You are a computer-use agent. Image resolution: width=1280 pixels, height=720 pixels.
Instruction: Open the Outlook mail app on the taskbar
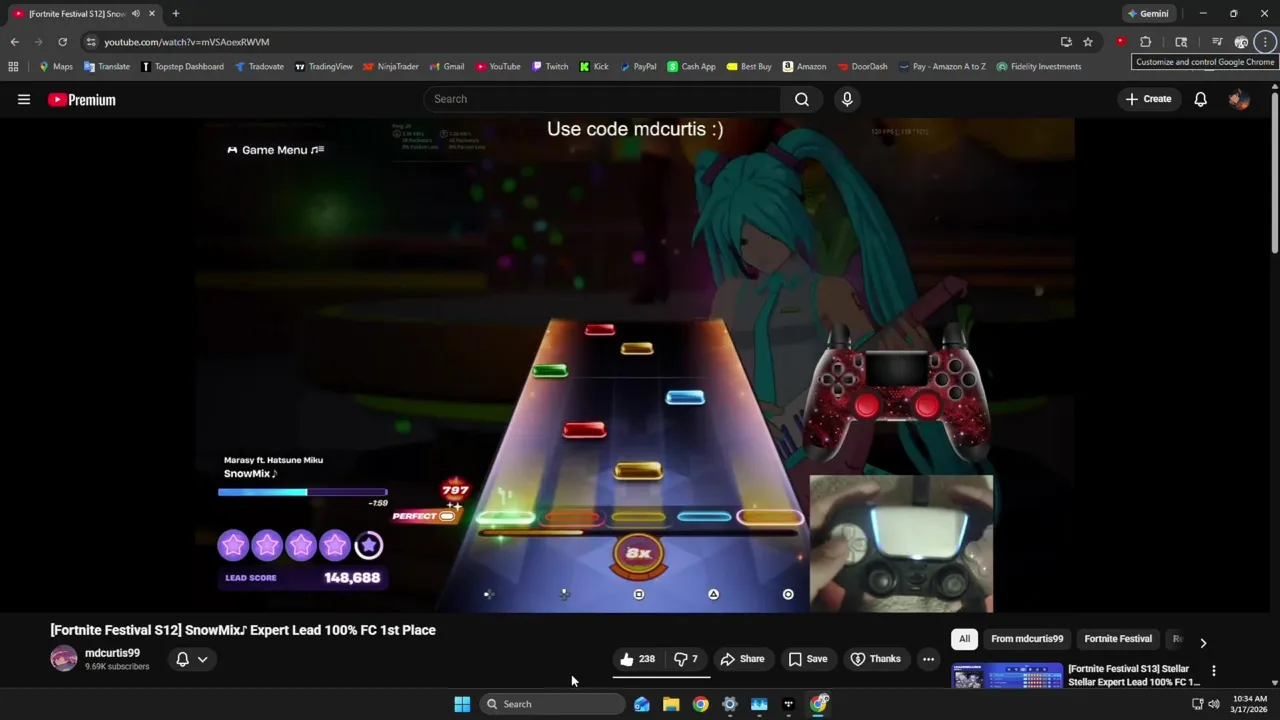click(642, 704)
